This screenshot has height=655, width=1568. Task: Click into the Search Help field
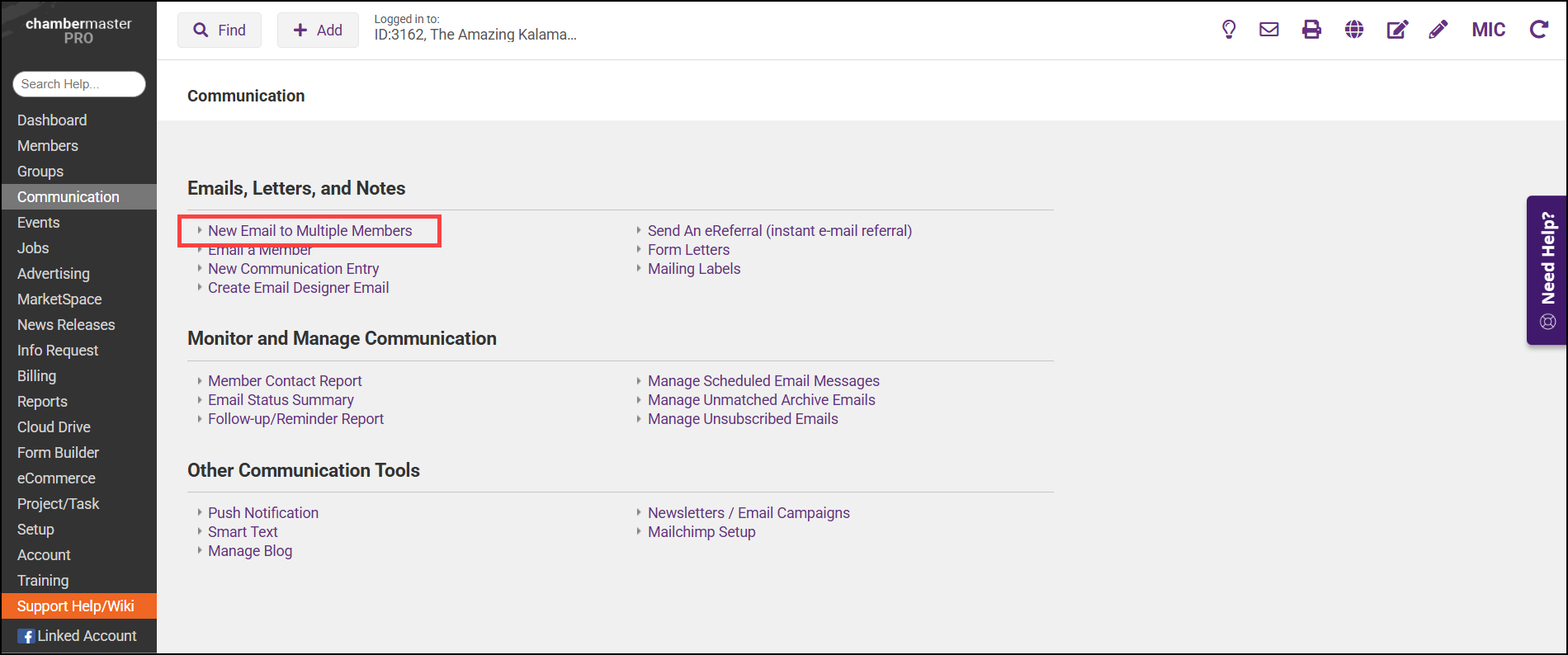click(78, 84)
